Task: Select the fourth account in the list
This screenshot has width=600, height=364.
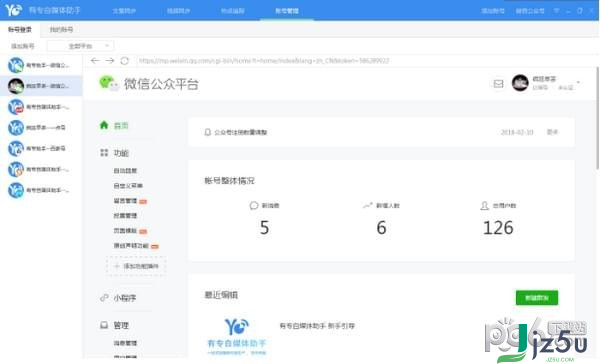Action: click(41, 127)
